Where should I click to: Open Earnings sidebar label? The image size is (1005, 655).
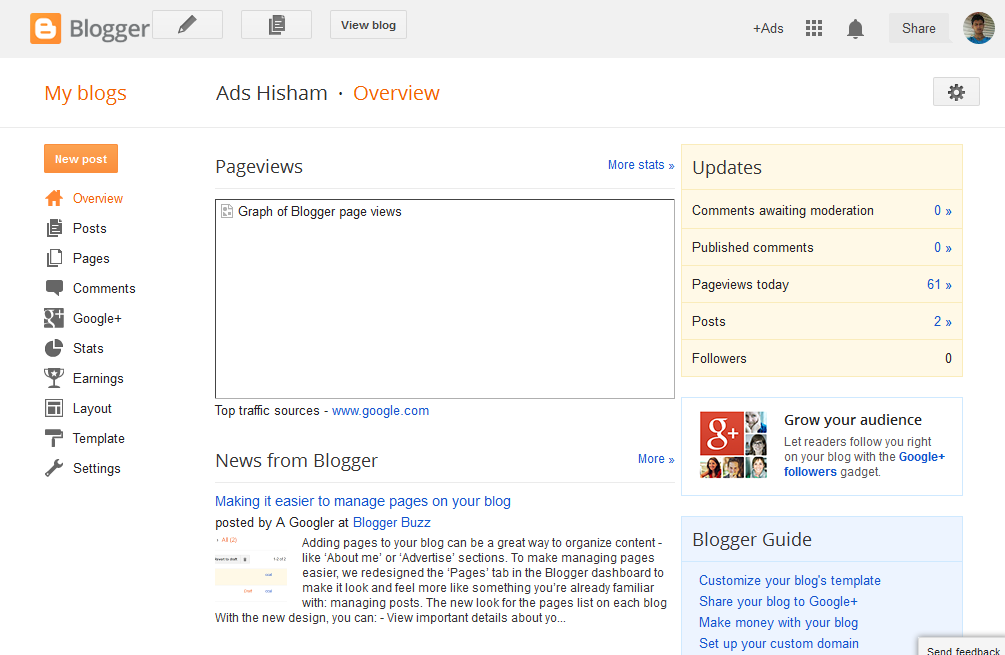coord(98,378)
